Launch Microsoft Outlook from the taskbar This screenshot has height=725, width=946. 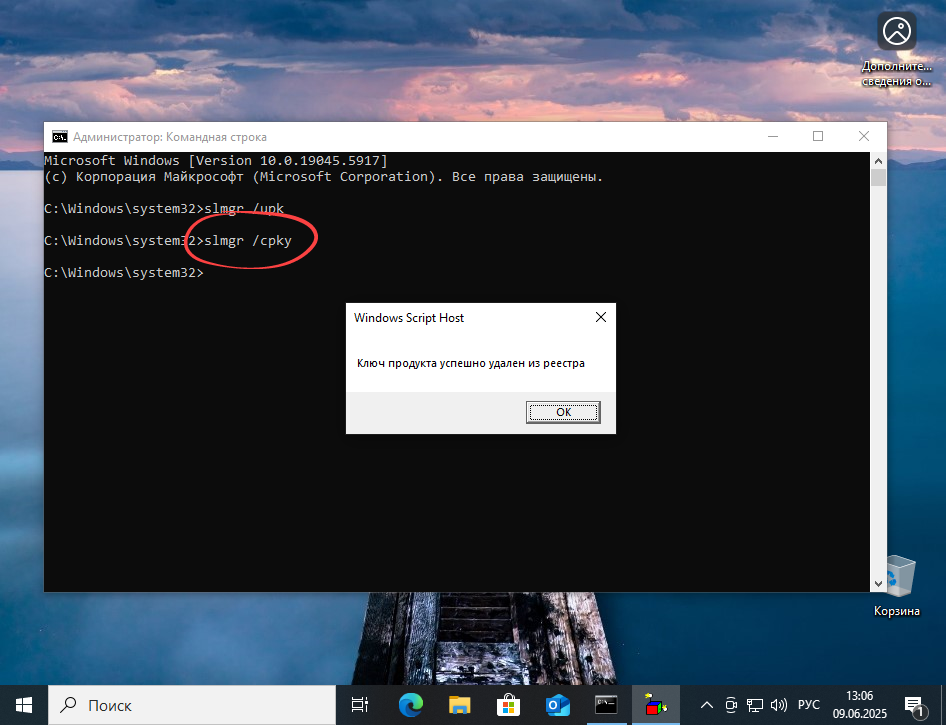click(557, 705)
